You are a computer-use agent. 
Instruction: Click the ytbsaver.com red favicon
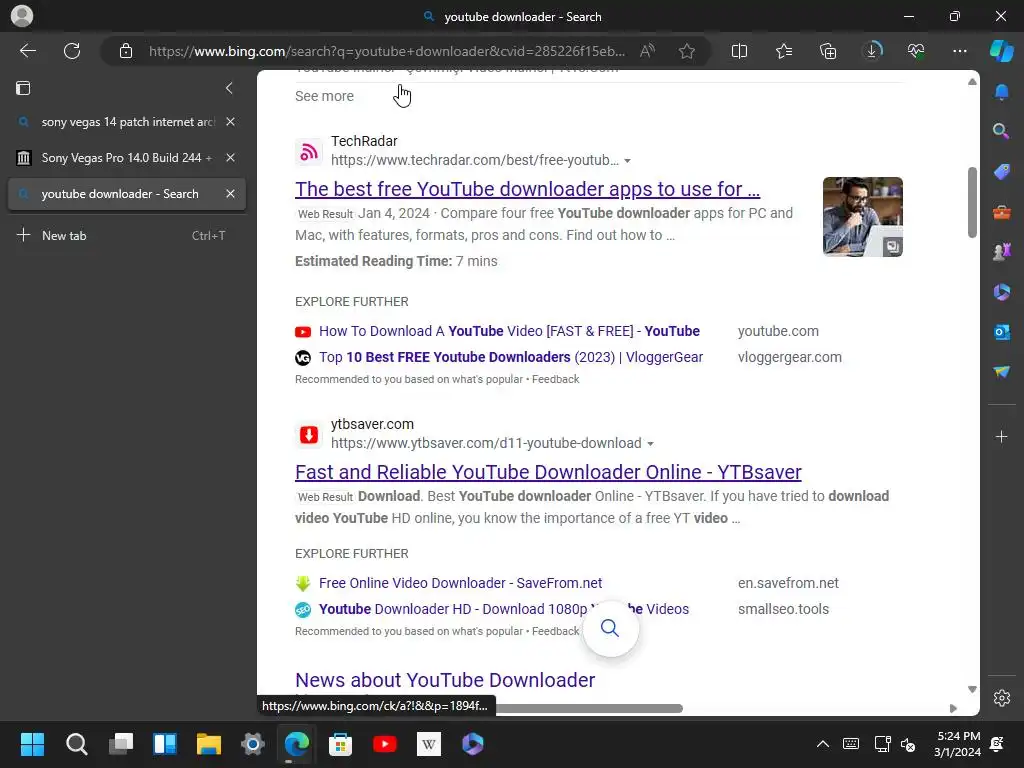(309, 435)
